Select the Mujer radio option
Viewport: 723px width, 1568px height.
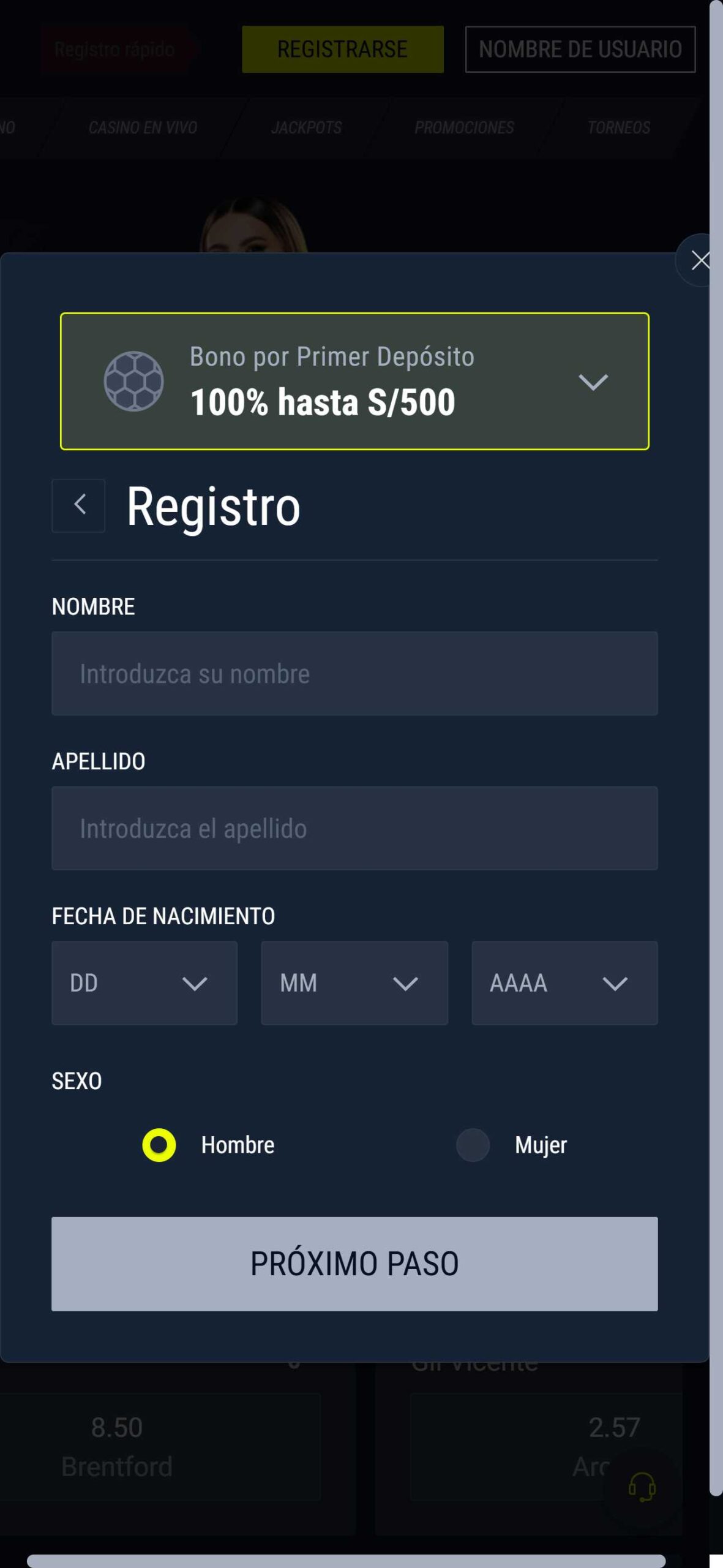tap(473, 1145)
